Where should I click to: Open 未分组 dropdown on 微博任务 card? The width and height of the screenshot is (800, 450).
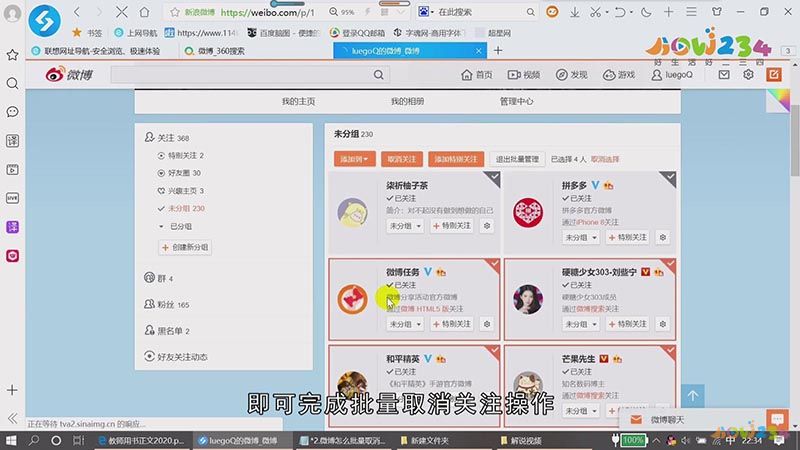tap(405, 324)
